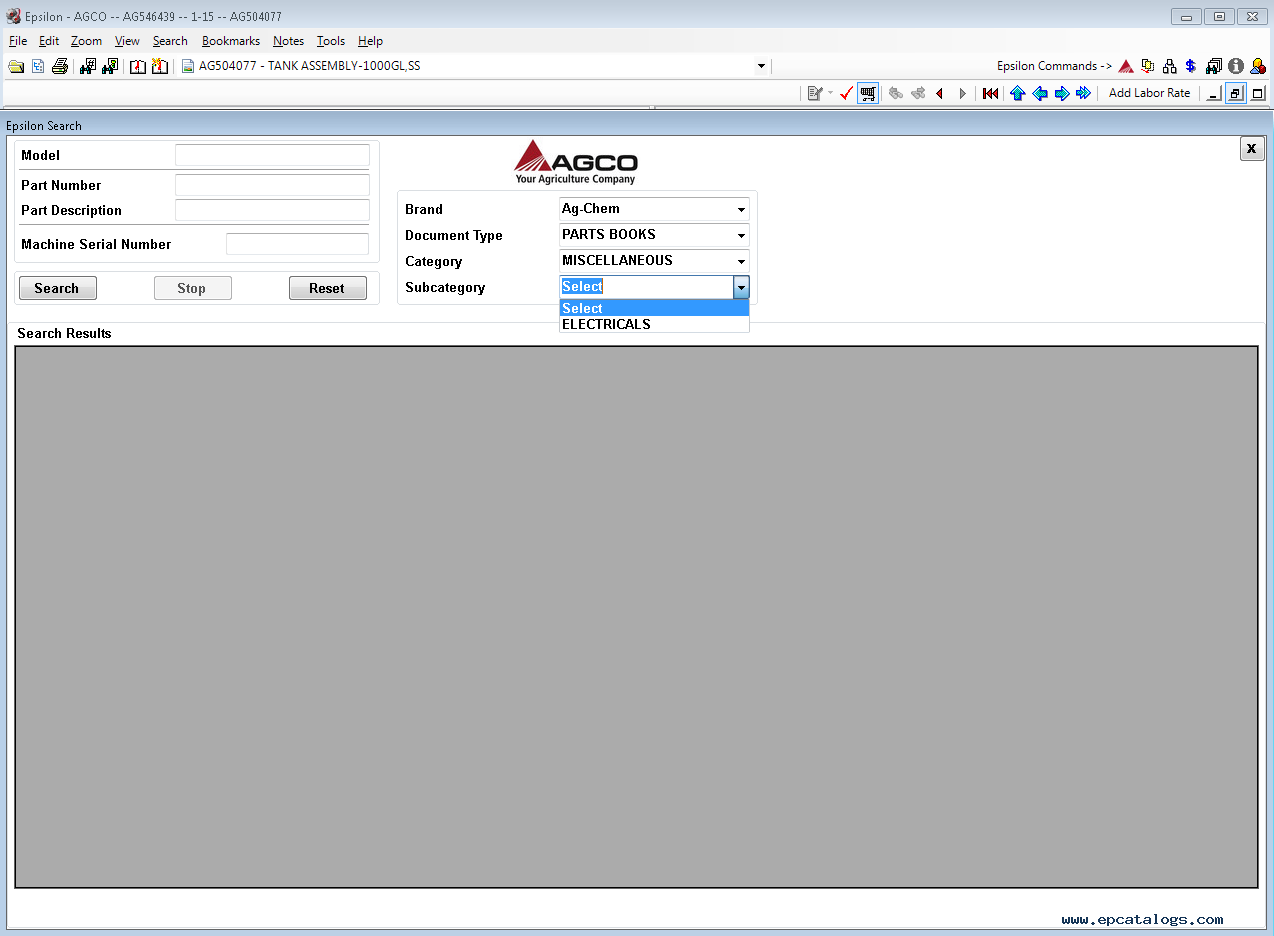The width and height of the screenshot is (1274, 936).
Task: Click the Model input field
Action: pyautogui.click(x=272, y=155)
